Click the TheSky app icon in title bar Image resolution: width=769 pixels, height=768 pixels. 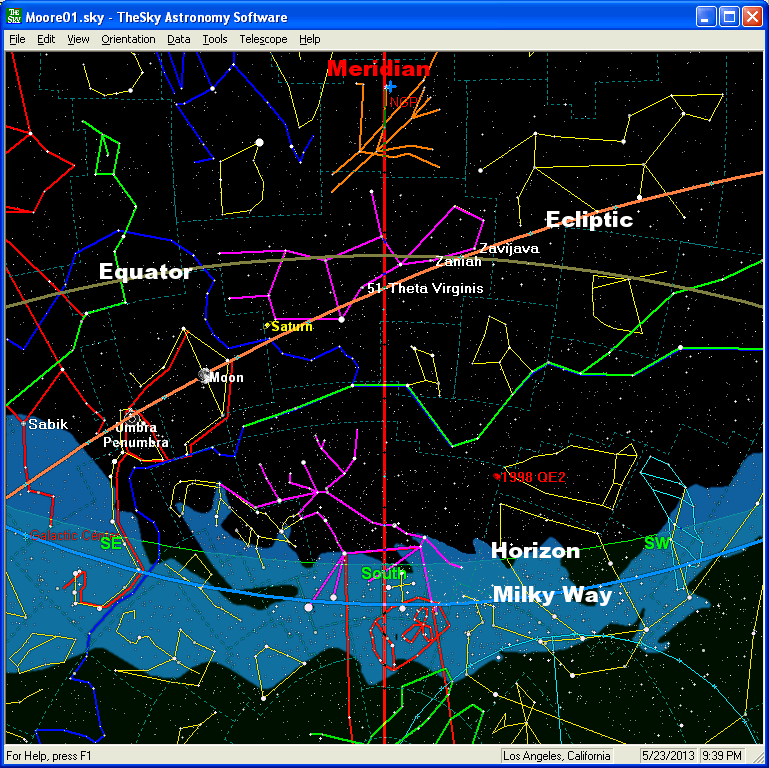(x=14, y=17)
